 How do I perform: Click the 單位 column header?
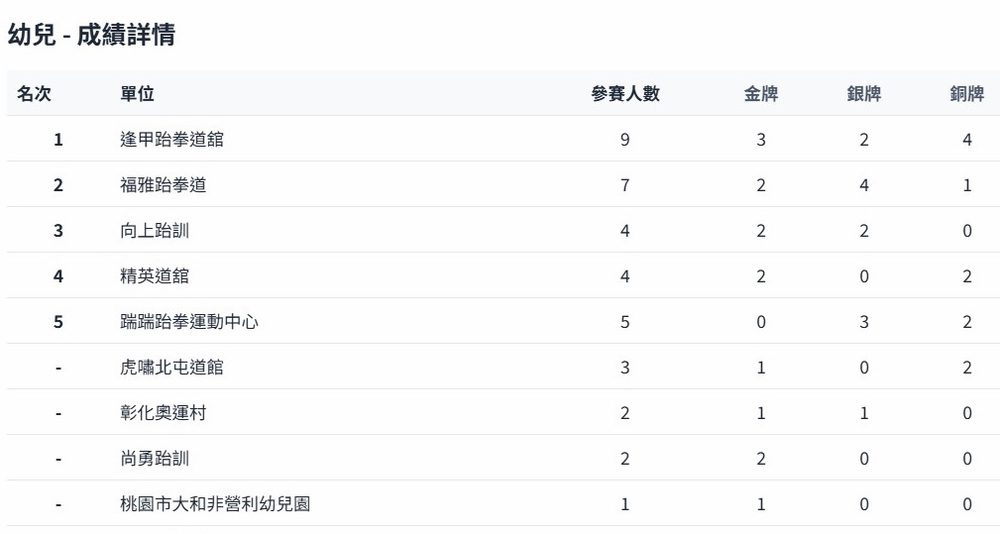(x=137, y=94)
